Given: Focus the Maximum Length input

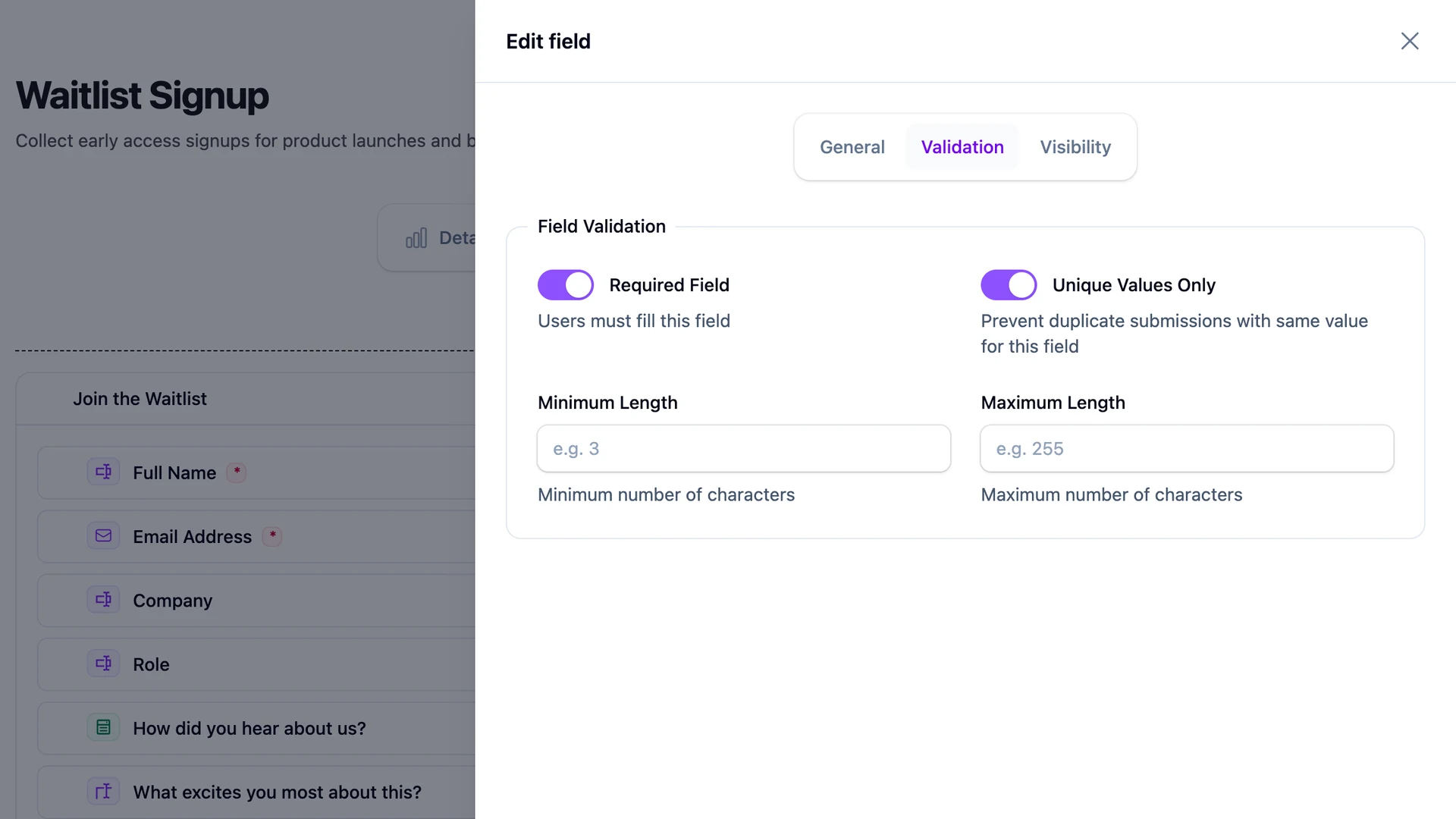Looking at the screenshot, I should pos(1186,449).
